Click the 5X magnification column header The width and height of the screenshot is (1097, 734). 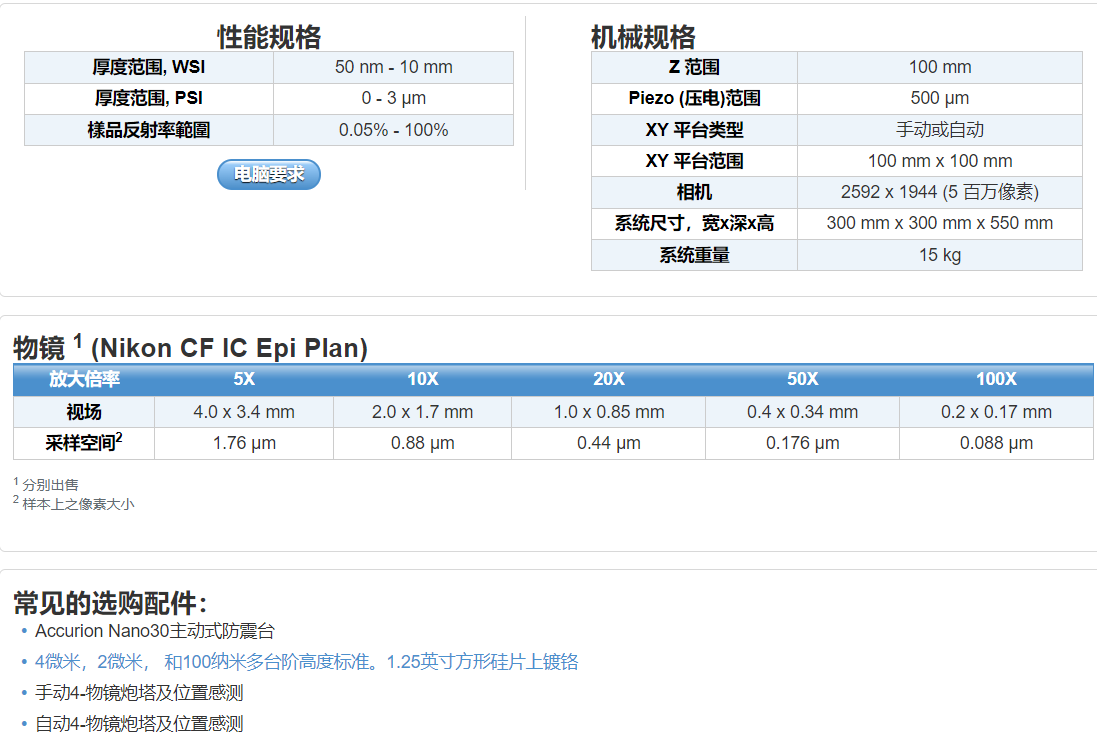coord(244,379)
